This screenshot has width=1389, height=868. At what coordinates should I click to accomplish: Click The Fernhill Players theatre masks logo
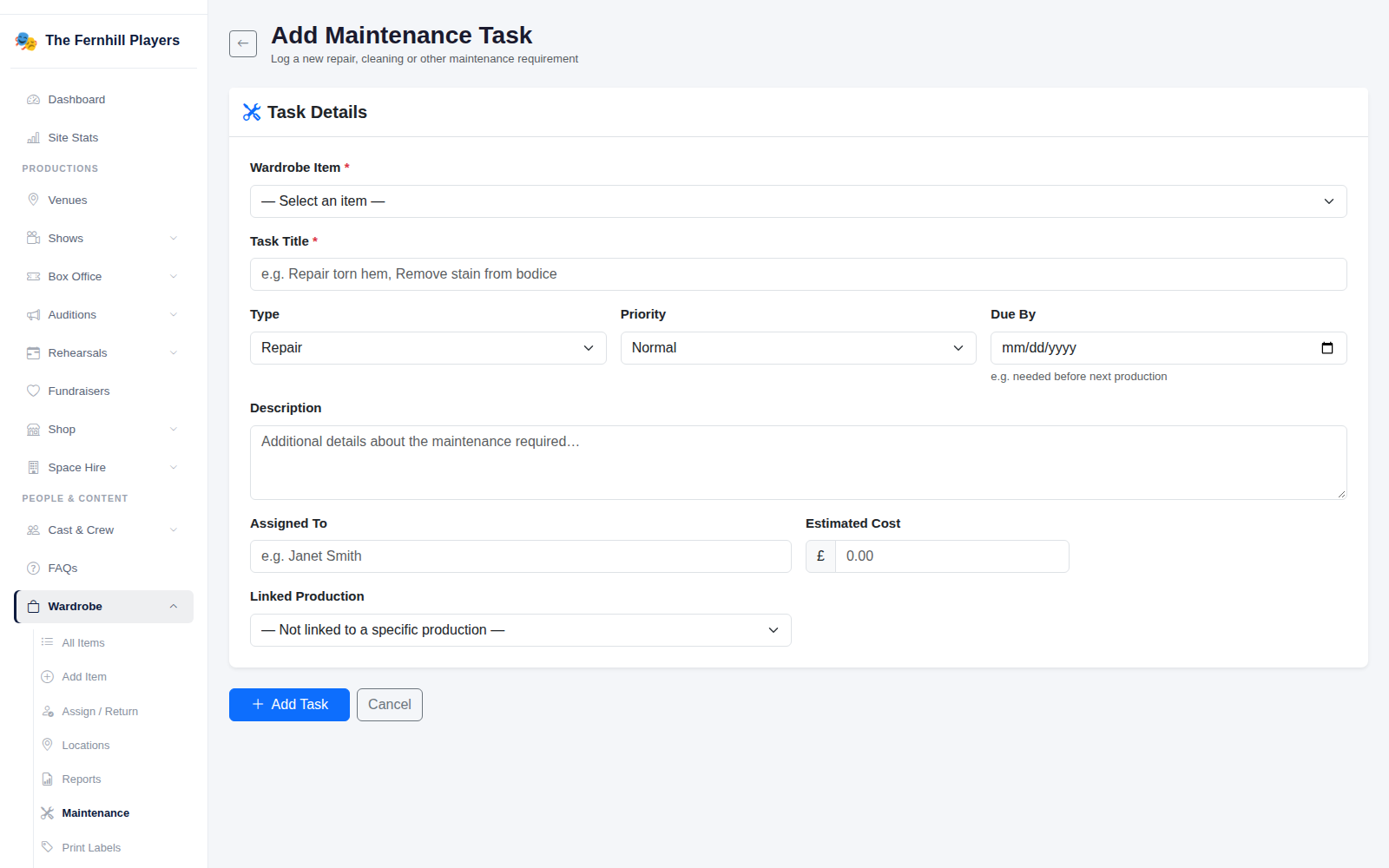pos(26,41)
